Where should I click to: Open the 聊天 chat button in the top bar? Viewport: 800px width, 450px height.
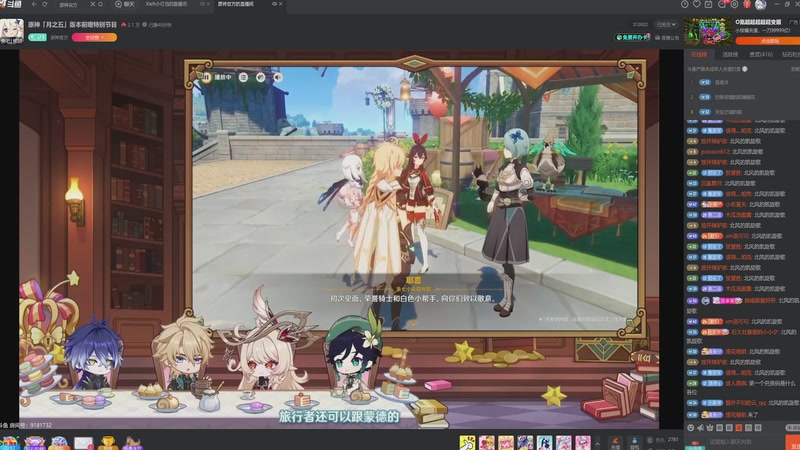coord(124,4)
